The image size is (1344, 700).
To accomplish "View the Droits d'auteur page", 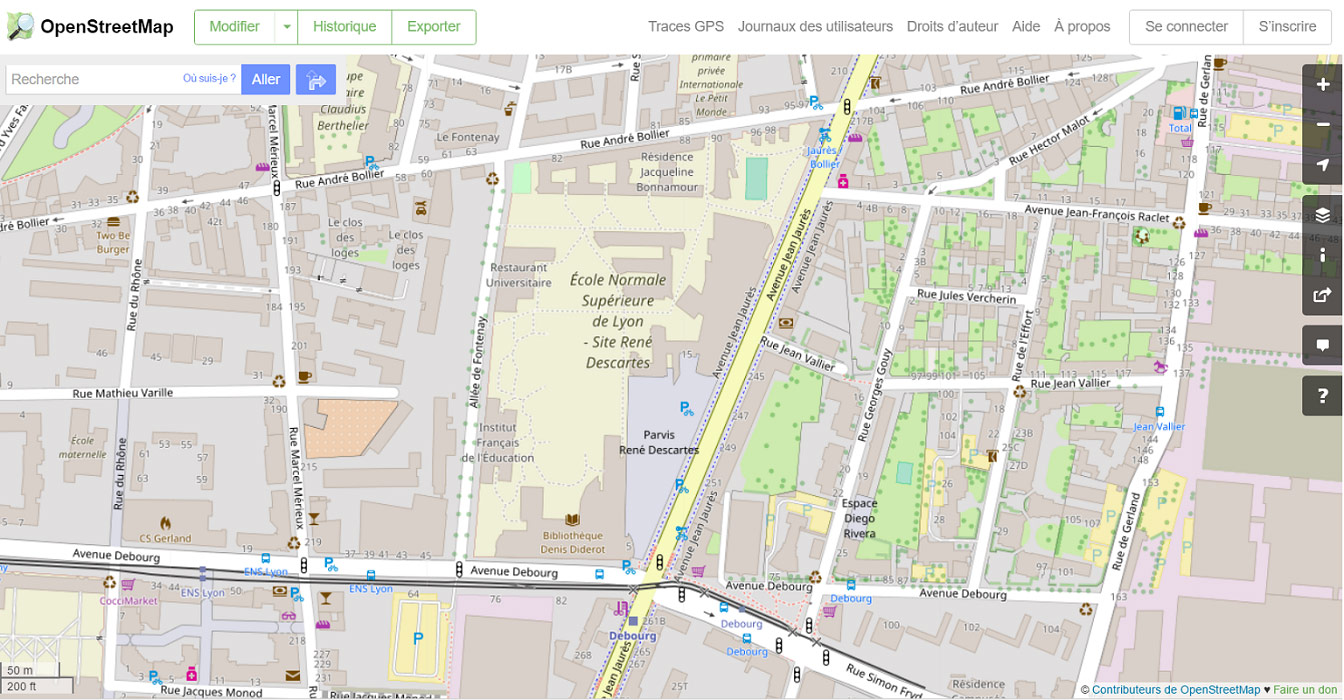I will coord(951,27).
